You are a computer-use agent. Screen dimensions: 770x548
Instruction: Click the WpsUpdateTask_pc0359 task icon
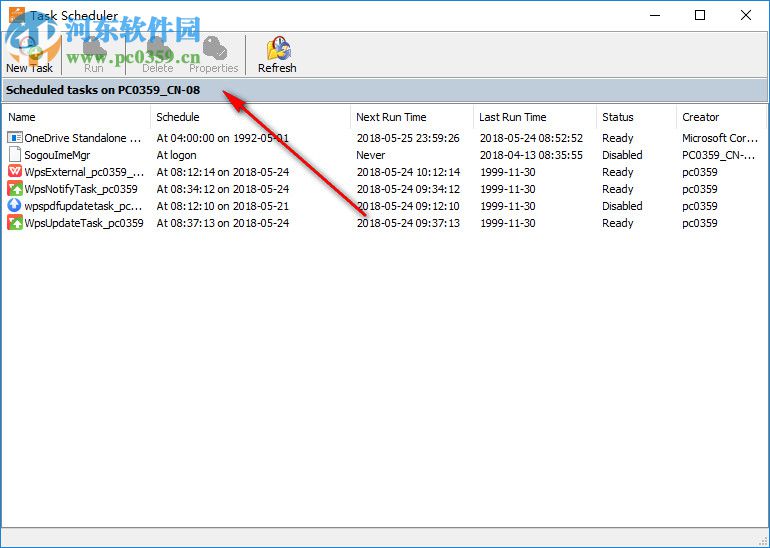(x=15, y=222)
